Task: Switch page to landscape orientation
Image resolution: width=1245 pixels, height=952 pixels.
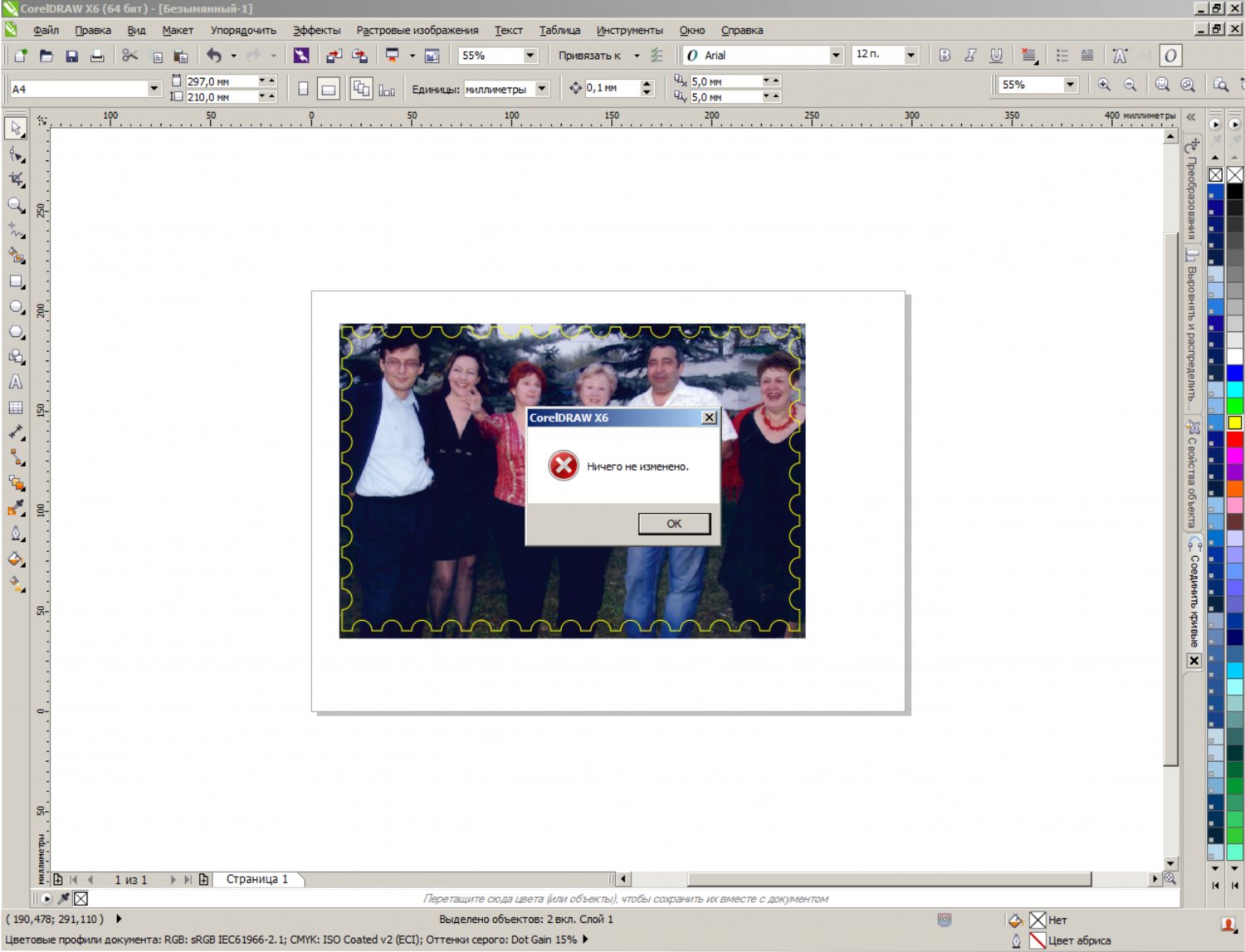Action: pyautogui.click(x=329, y=89)
